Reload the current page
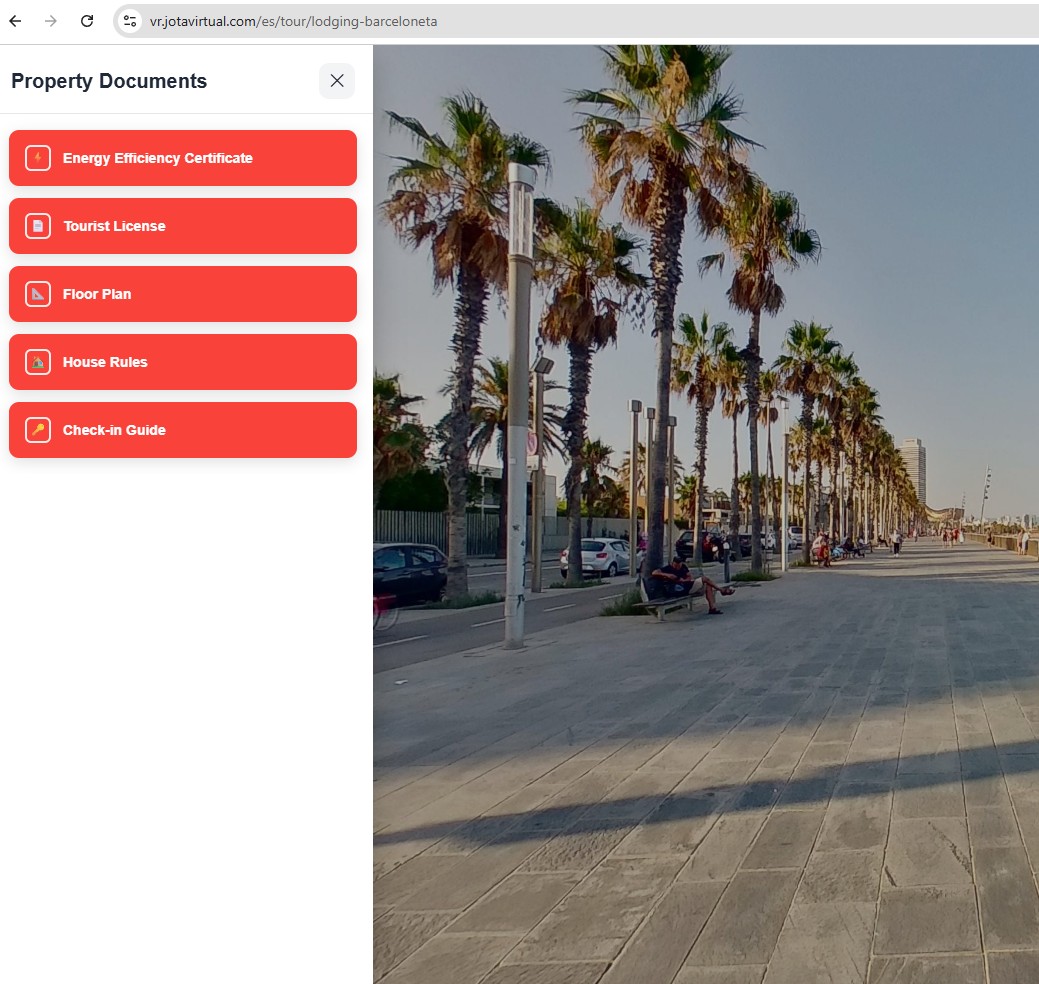 pos(87,21)
